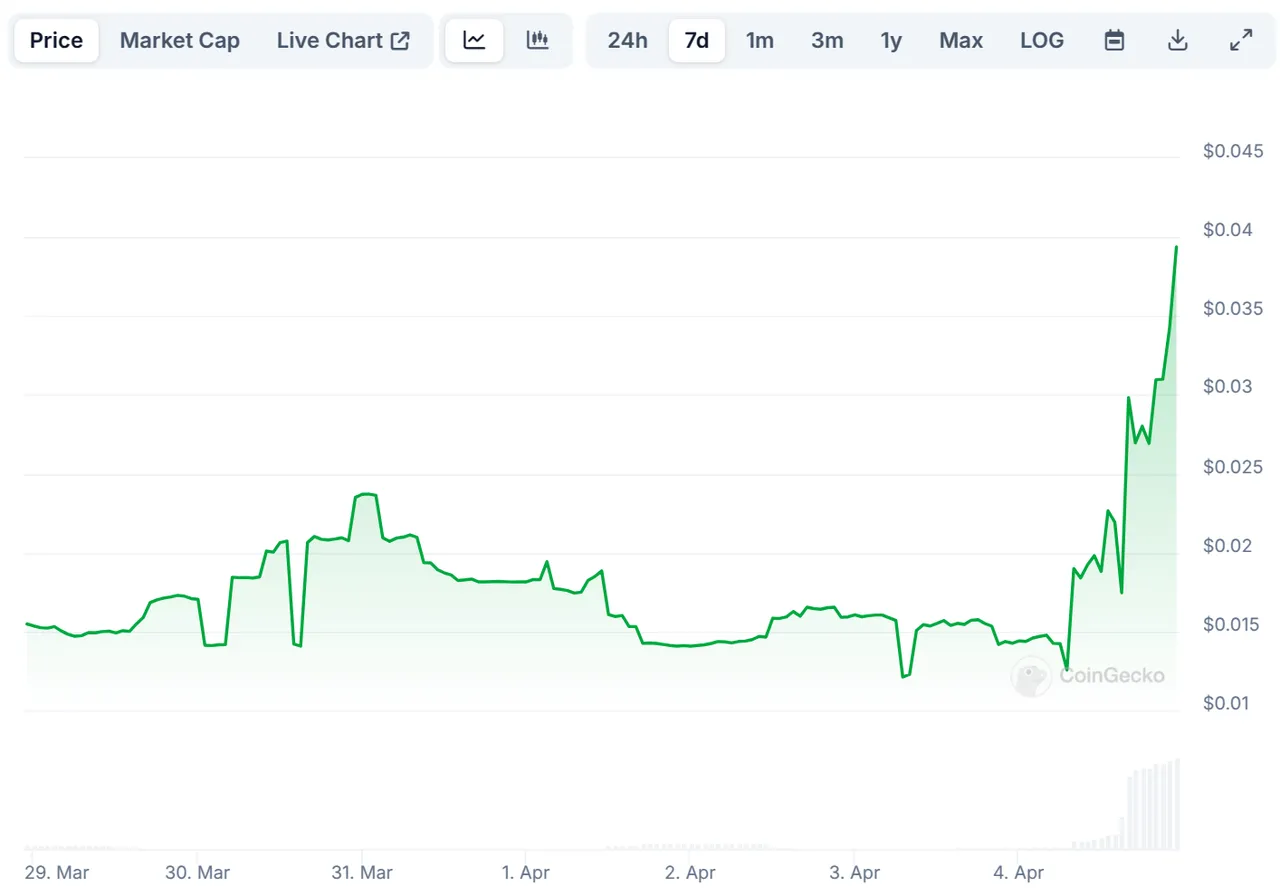
Task: Open the Live Chart link
Action: (x=343, y=41)
